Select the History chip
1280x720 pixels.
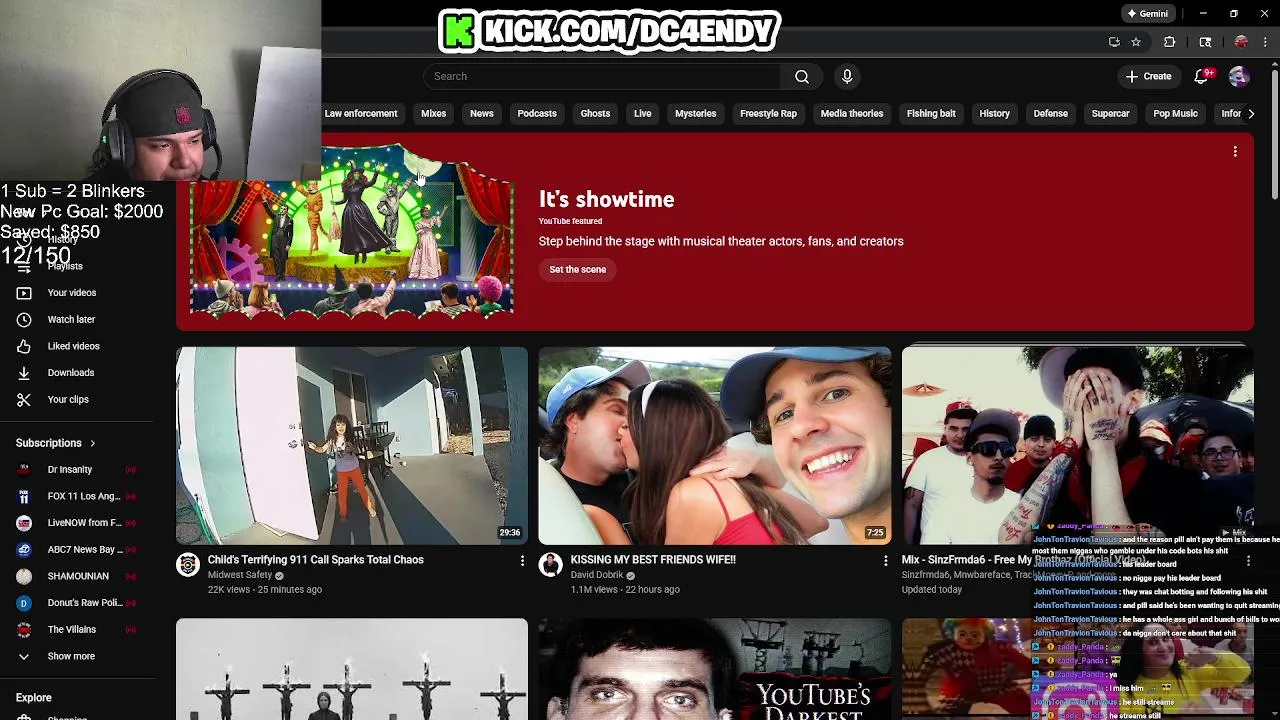pyautogui.click(x=994, y=113)
